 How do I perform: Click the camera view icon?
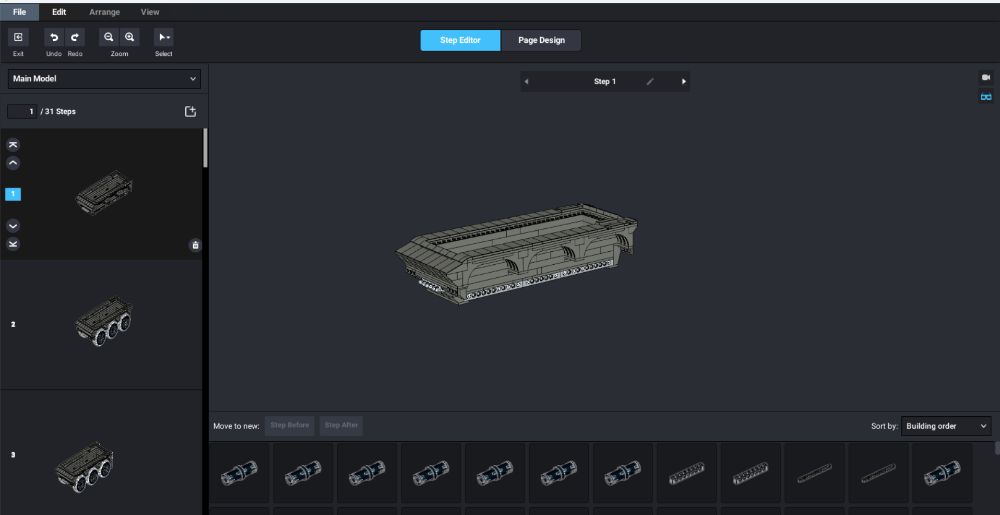[x=986, y=77]
